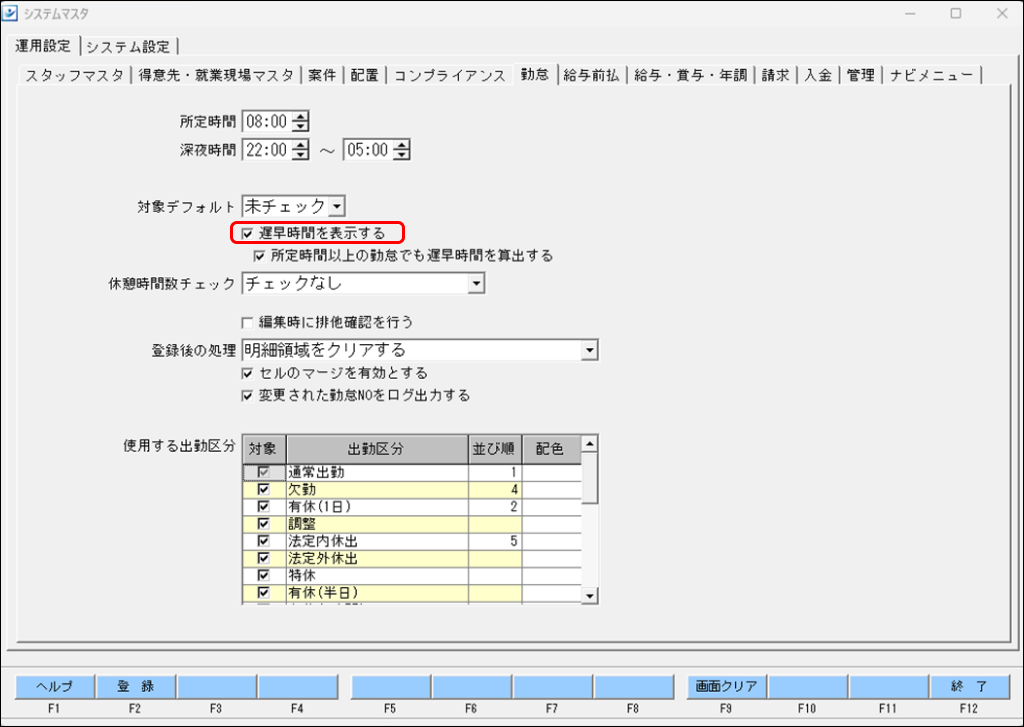Open the 管理 tab
Screen dimensions: 1024x727
[860, 75]
